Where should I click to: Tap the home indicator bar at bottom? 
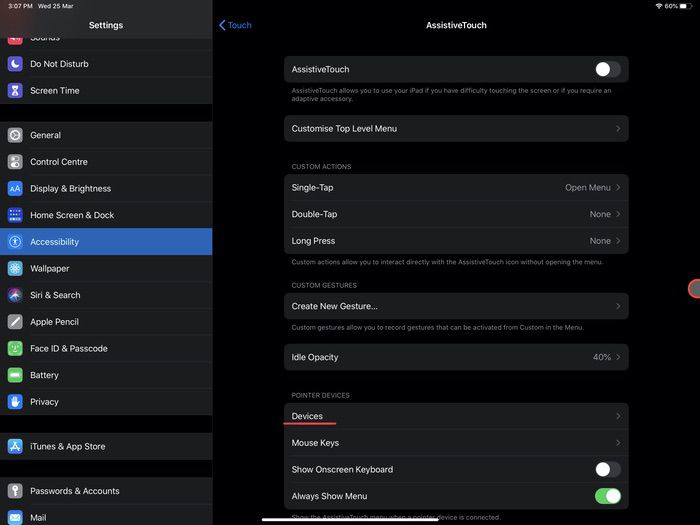tap(350, 519)
